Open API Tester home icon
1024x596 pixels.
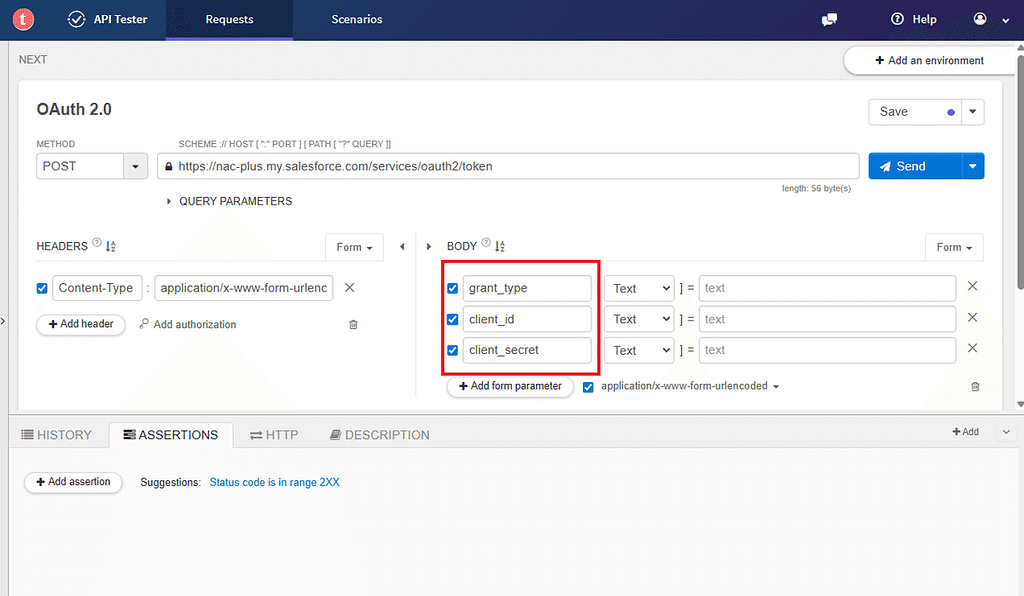[x=76, y=20]
